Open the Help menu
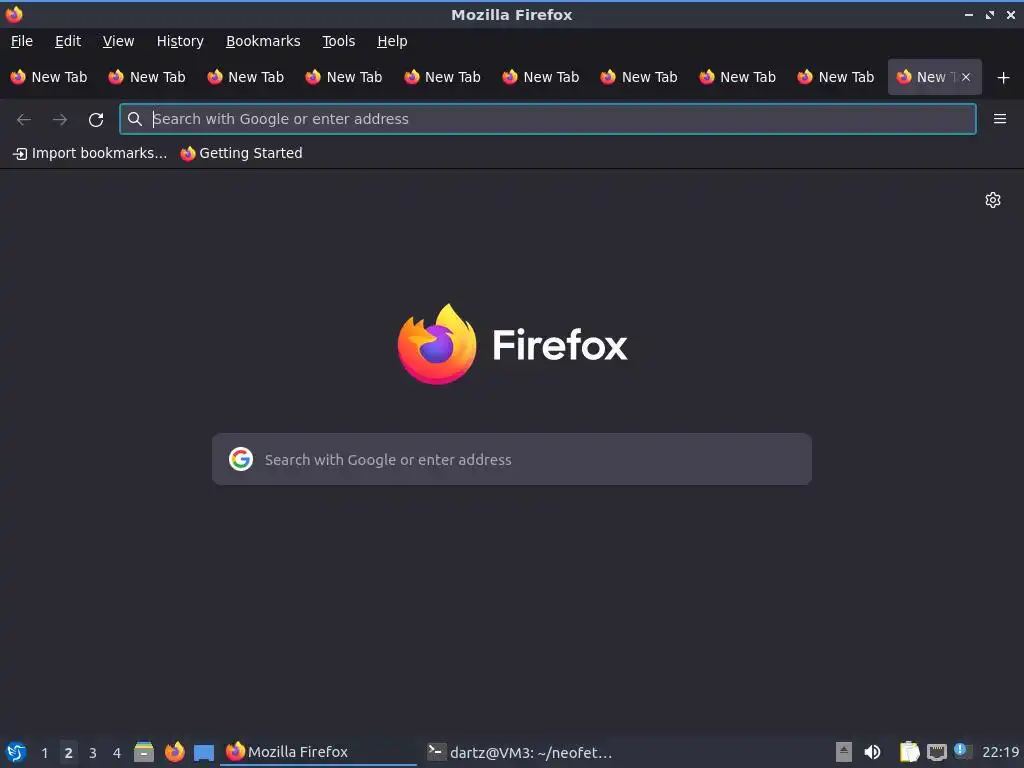This screenshot has width=1024, height=768. pyautogui.click(x=392, y=41)
